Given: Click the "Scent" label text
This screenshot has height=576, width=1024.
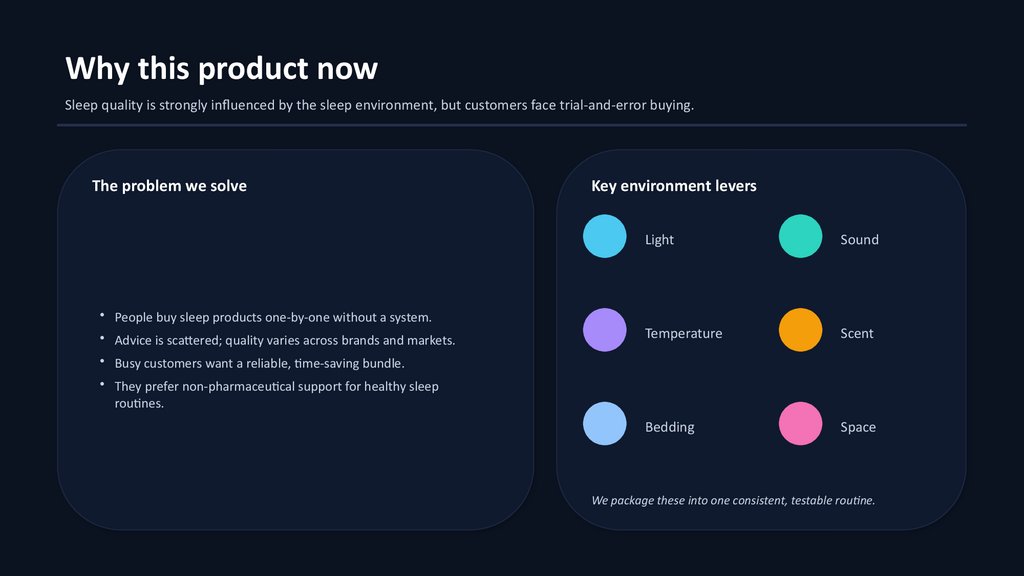Looking at the screenshot, I should 856,334.
